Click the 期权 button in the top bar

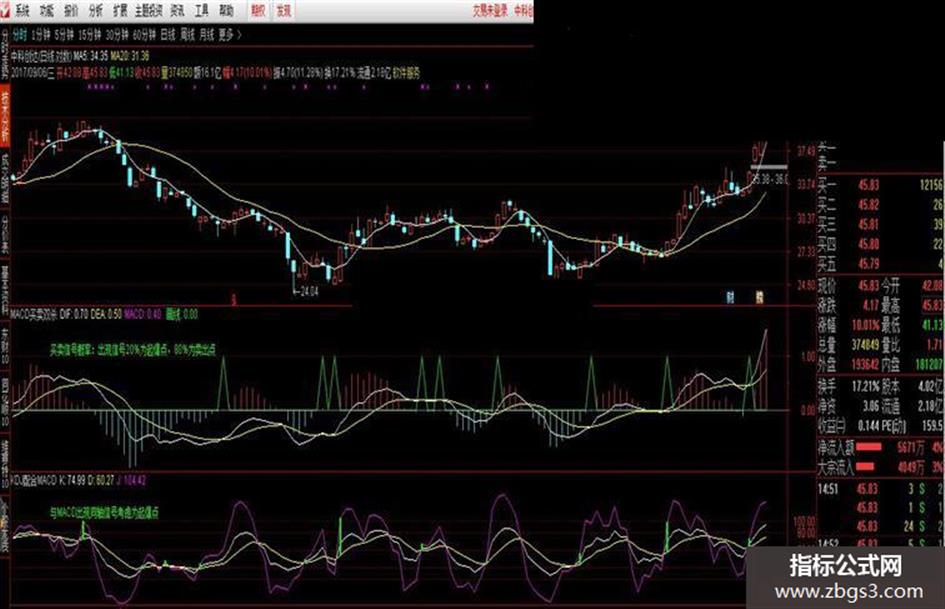[x=258, y=11]
